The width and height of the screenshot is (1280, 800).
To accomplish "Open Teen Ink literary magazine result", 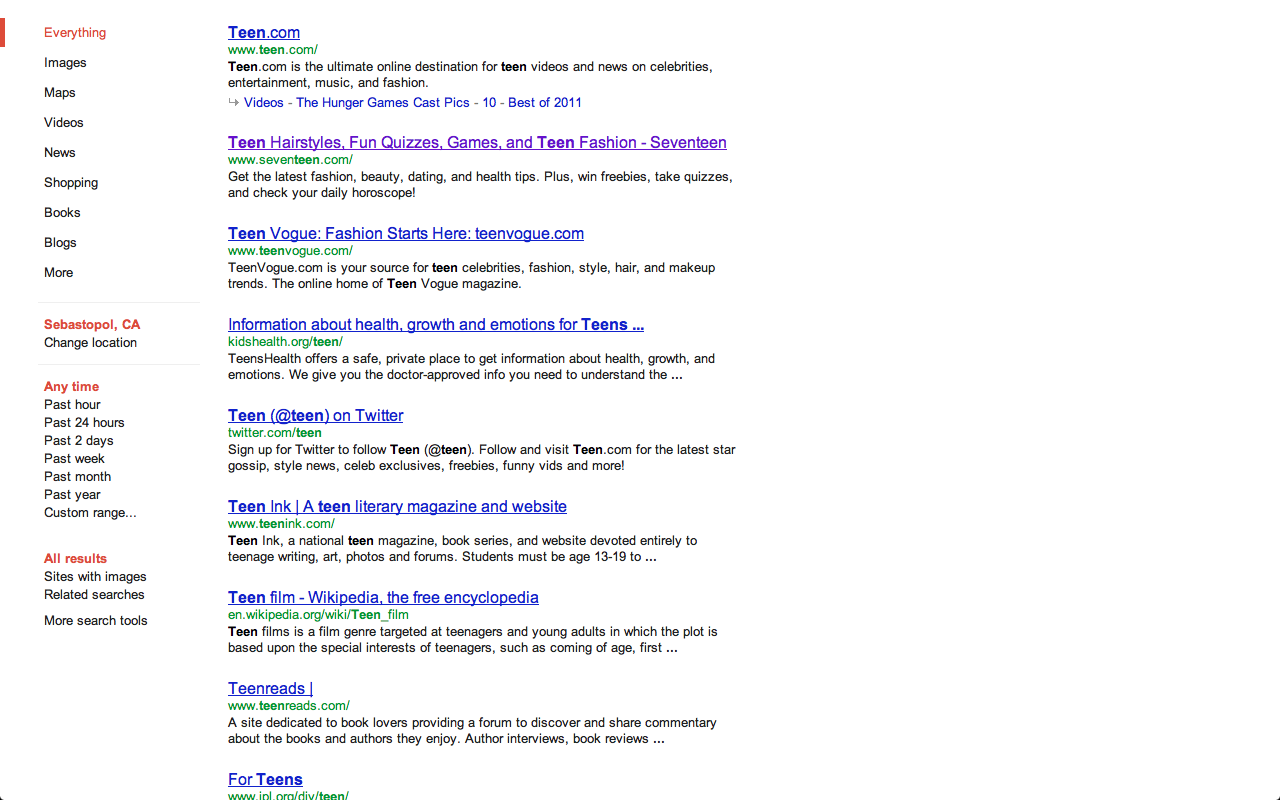I will click(397, 507).
